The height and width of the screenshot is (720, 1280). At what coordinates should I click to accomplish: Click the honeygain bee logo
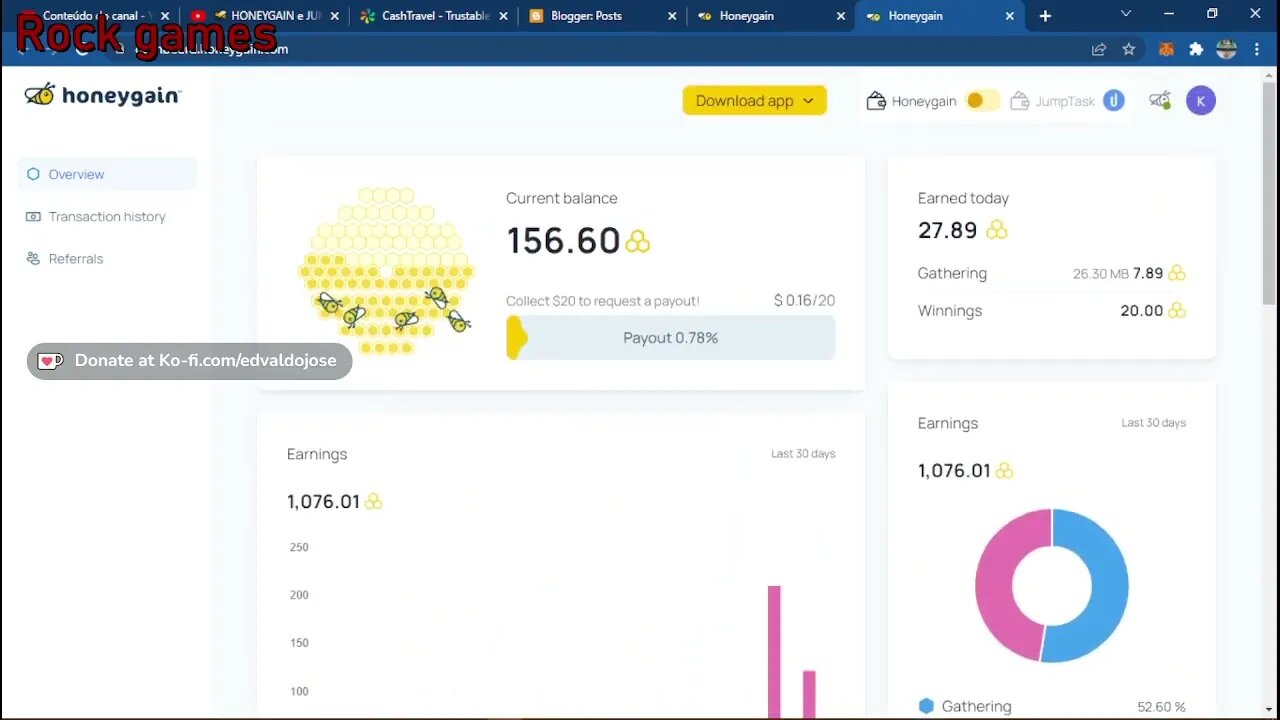tap(102, 95)
